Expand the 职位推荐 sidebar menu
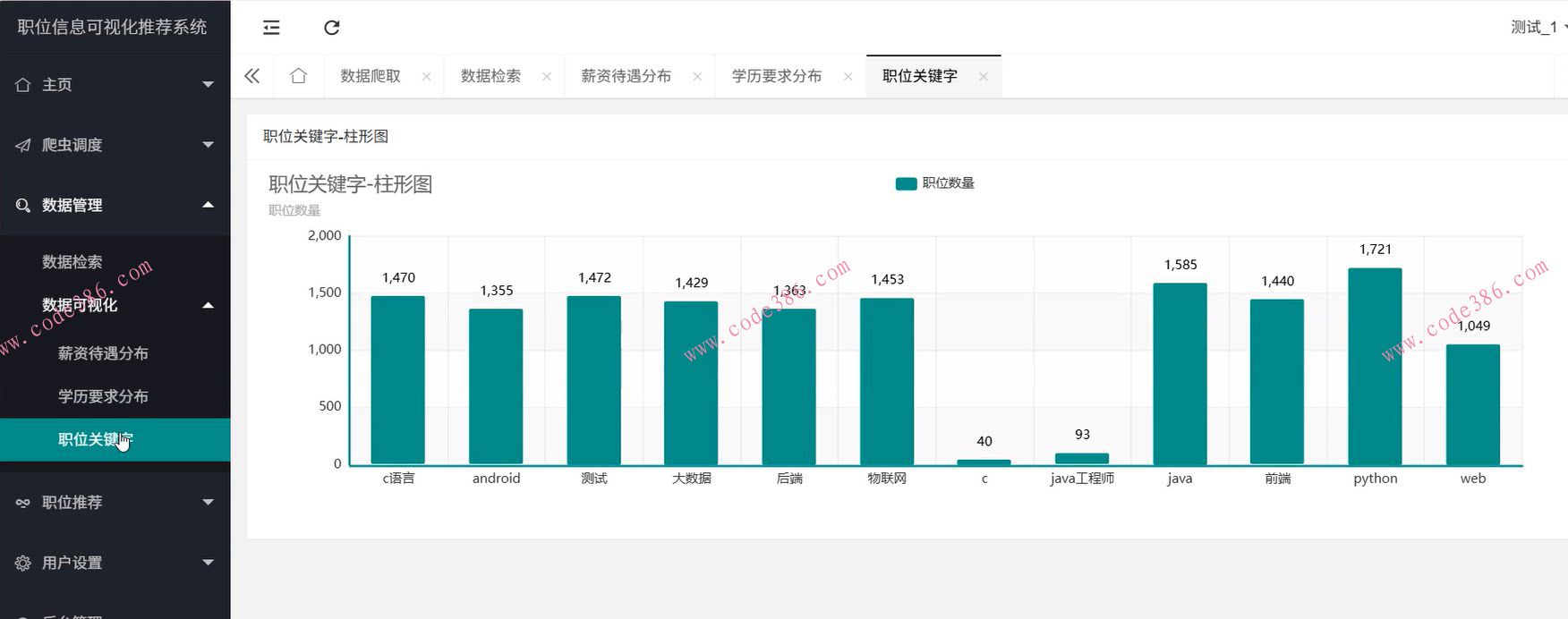Screen dimensions: 1568x619 (115, 503)
